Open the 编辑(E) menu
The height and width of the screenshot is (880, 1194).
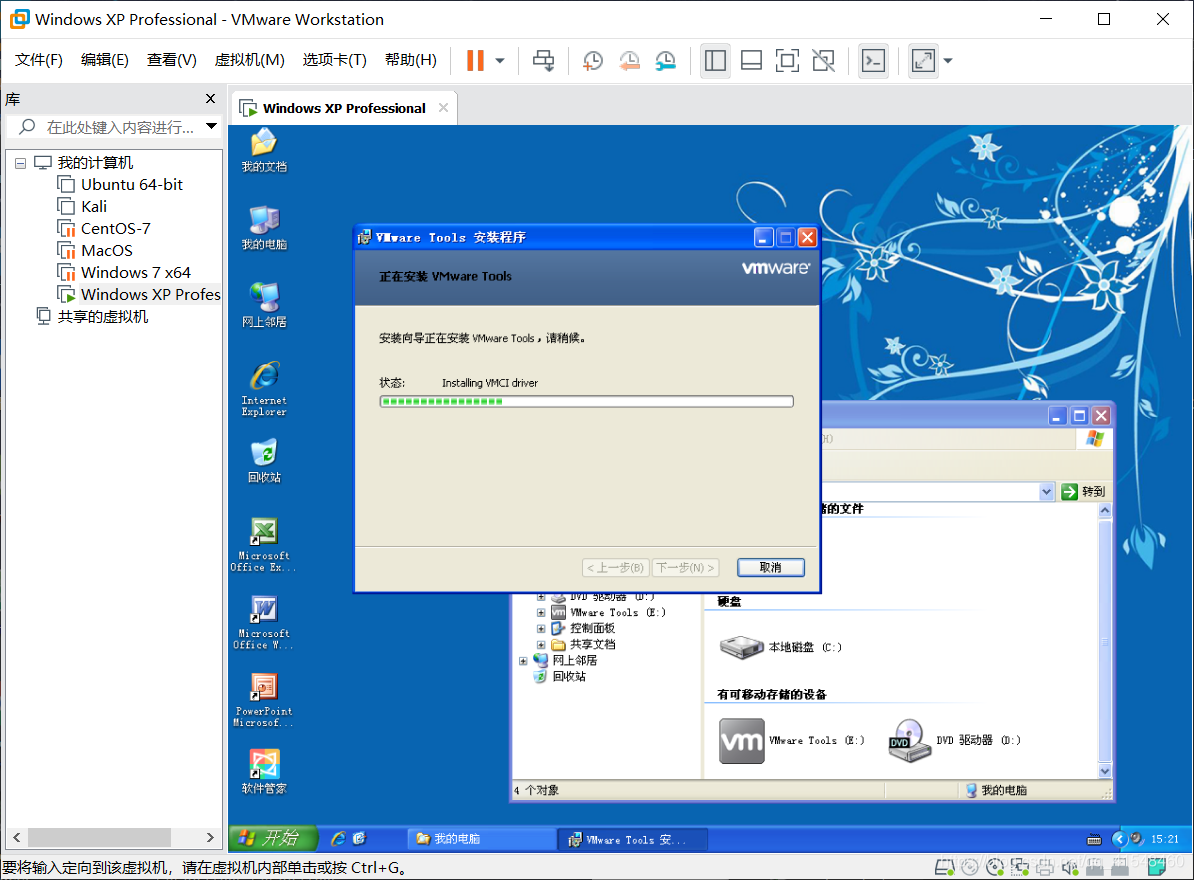click(x=104, y=59)
